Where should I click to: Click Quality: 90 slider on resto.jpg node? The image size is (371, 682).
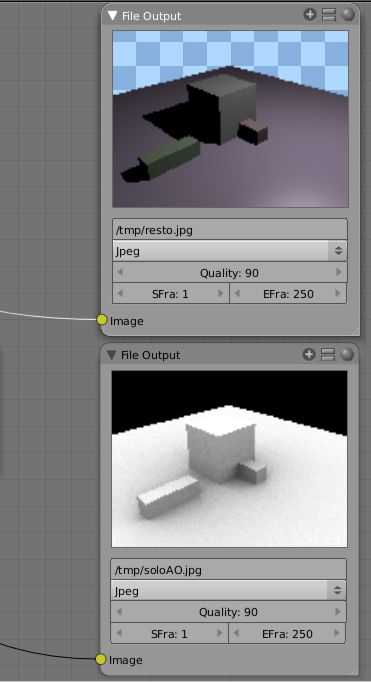pos(230,273)
